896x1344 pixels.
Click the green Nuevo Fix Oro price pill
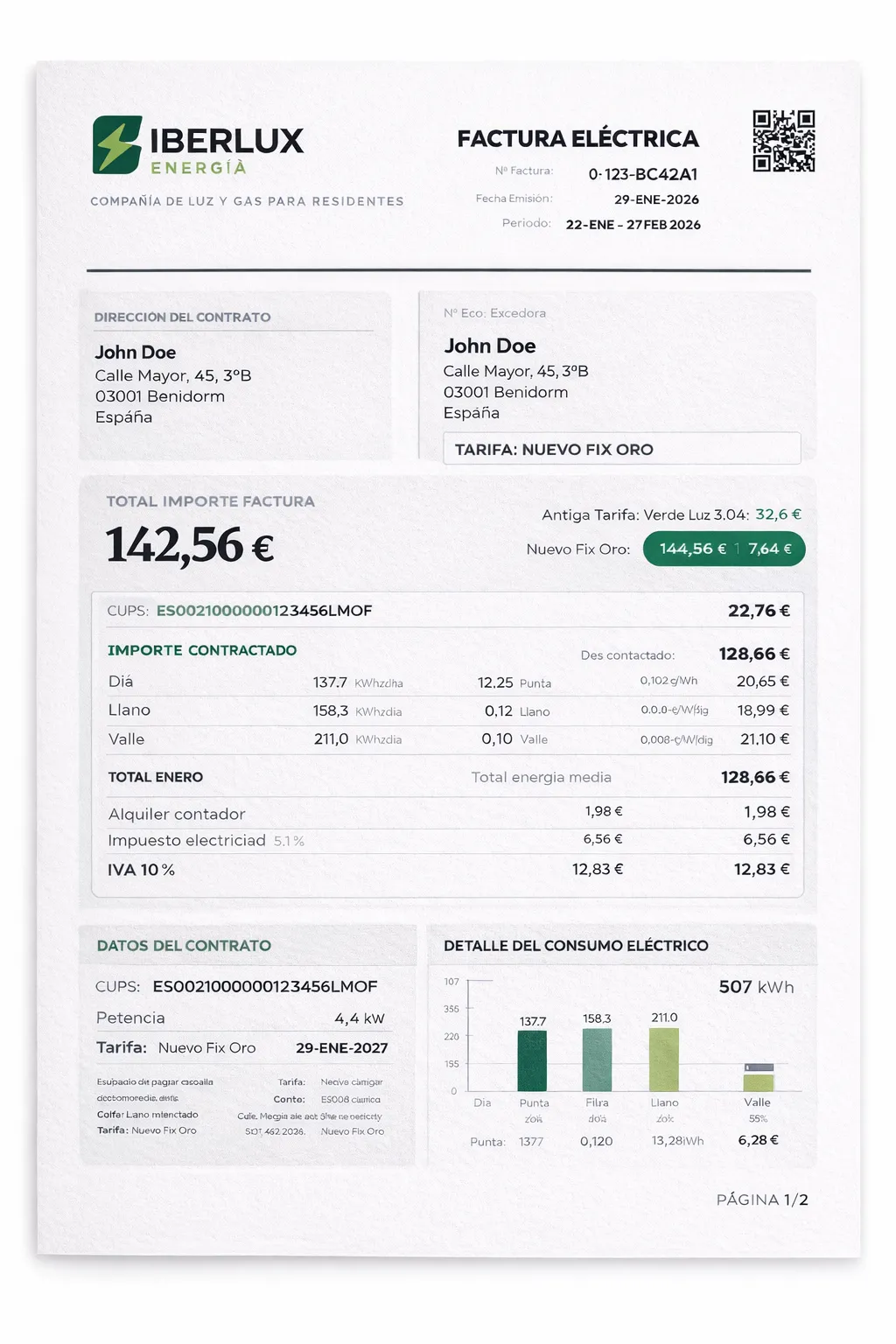(724, 549)
